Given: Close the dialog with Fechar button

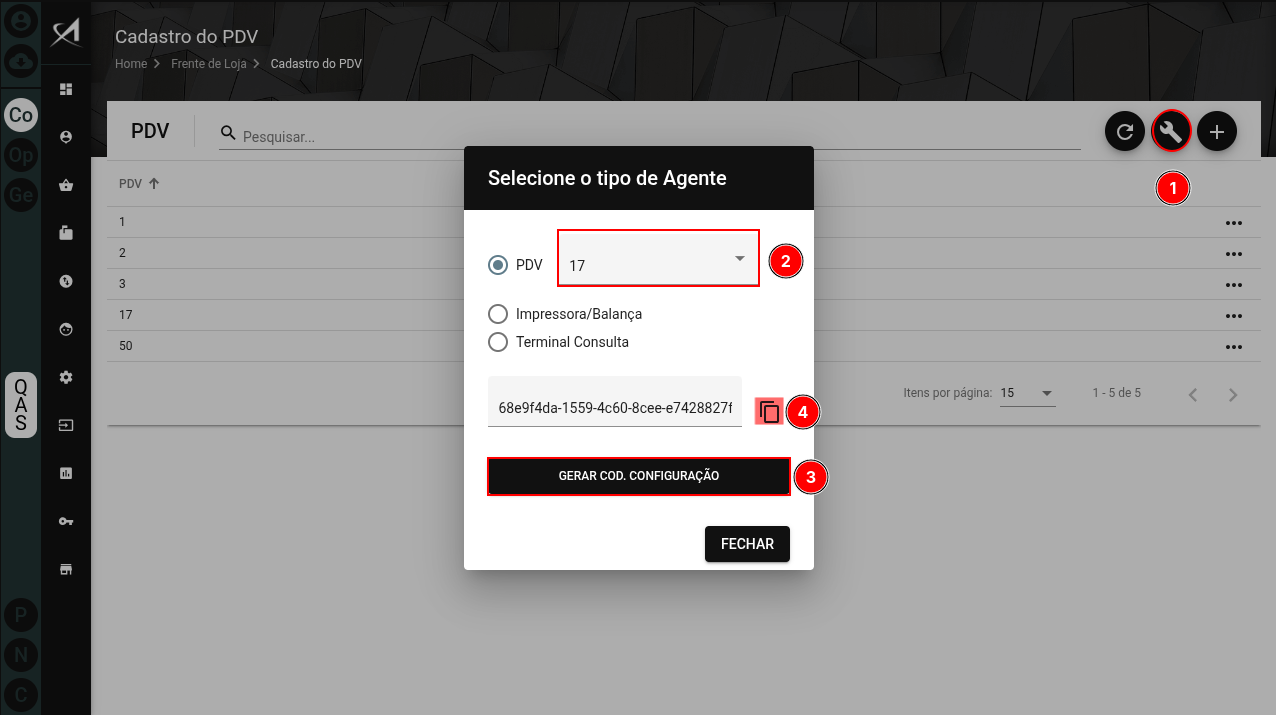Looking at the screenshot, I should (747, 544).
